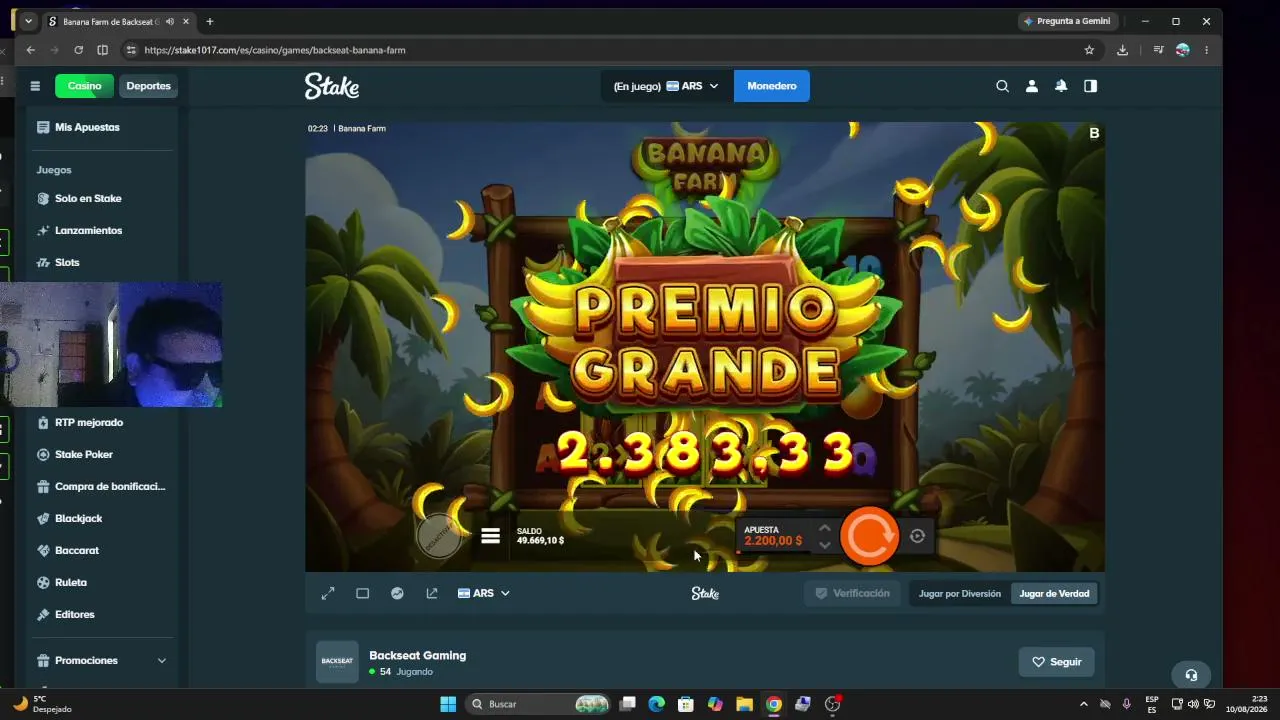Viewport: 1280px width, 720px height.
Task: Open the hamburger sidebar menu in Stake
Action: coord(35,86)
